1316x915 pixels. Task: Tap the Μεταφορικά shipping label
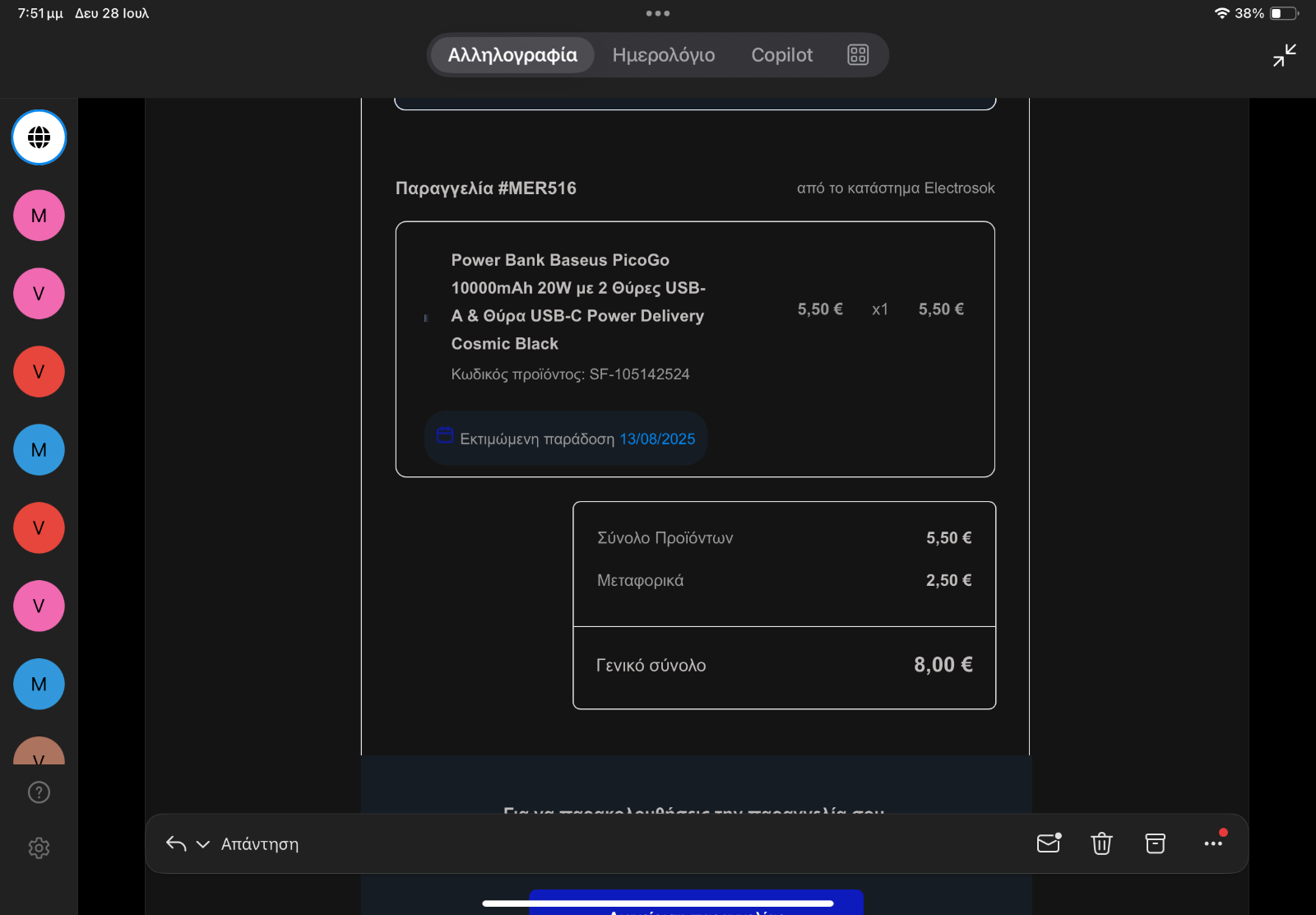coord(640,581)
